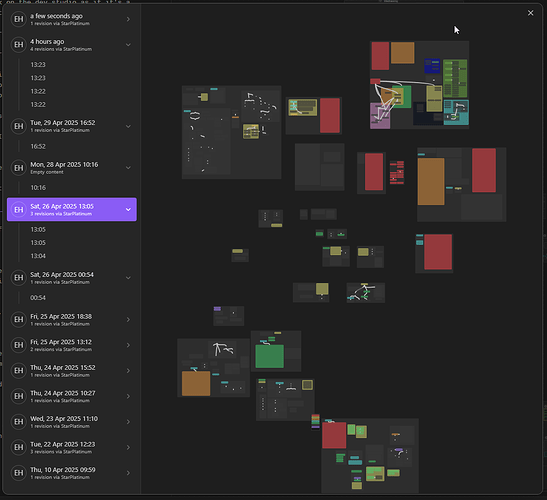547x500 pixels.
Task: Click EH avatar beside Mon, 28 Apr 10:16
Action: pyautogui.click(x=18, y=168)
